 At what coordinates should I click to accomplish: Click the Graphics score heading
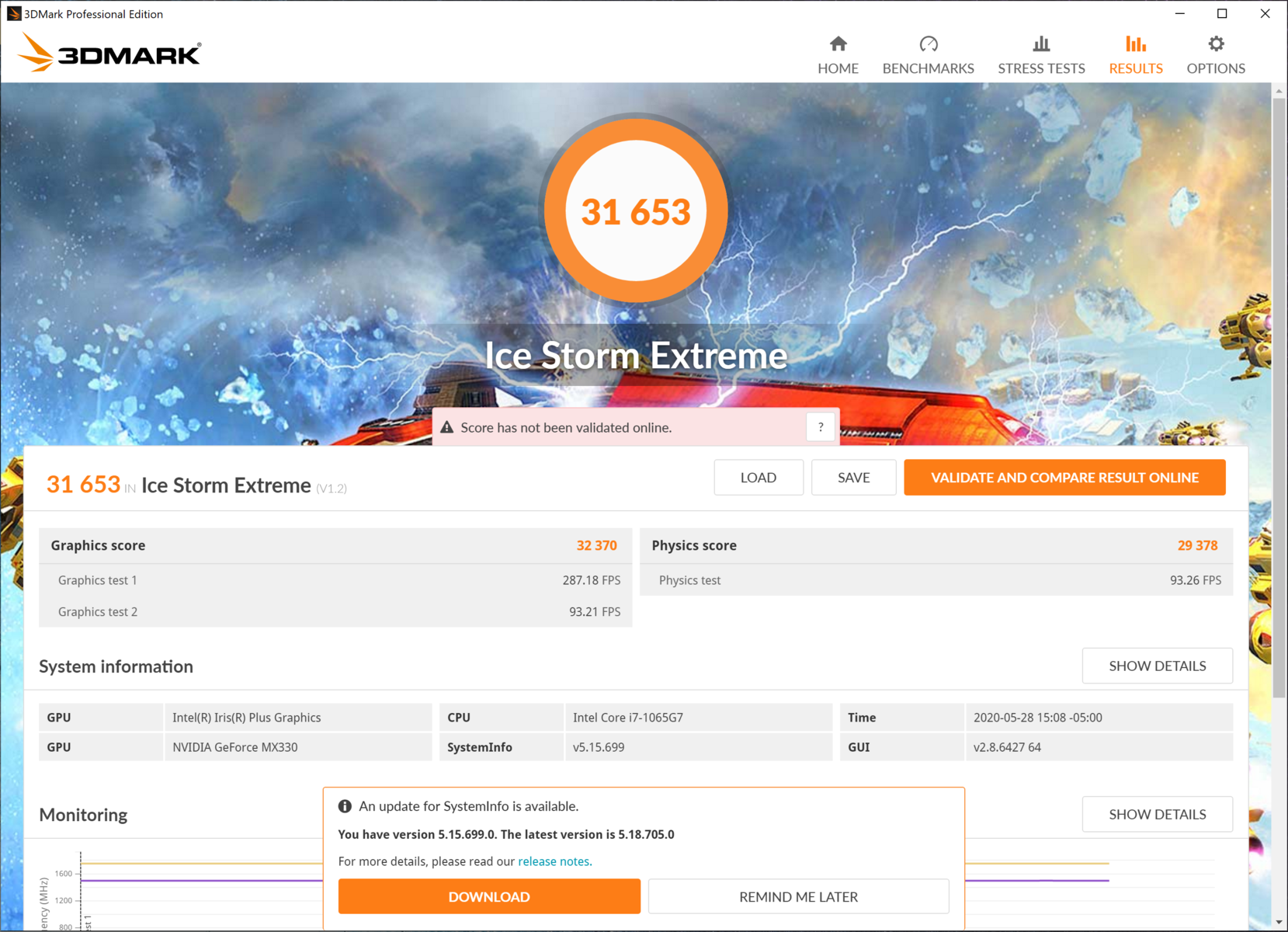(98, 545)
